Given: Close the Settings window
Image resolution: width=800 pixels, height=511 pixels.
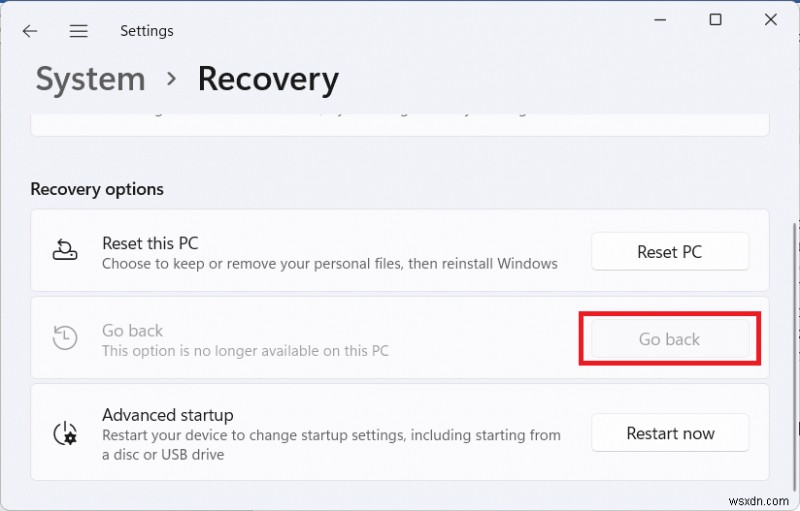Looking at the screenshot, I should [x=770, y=20].
